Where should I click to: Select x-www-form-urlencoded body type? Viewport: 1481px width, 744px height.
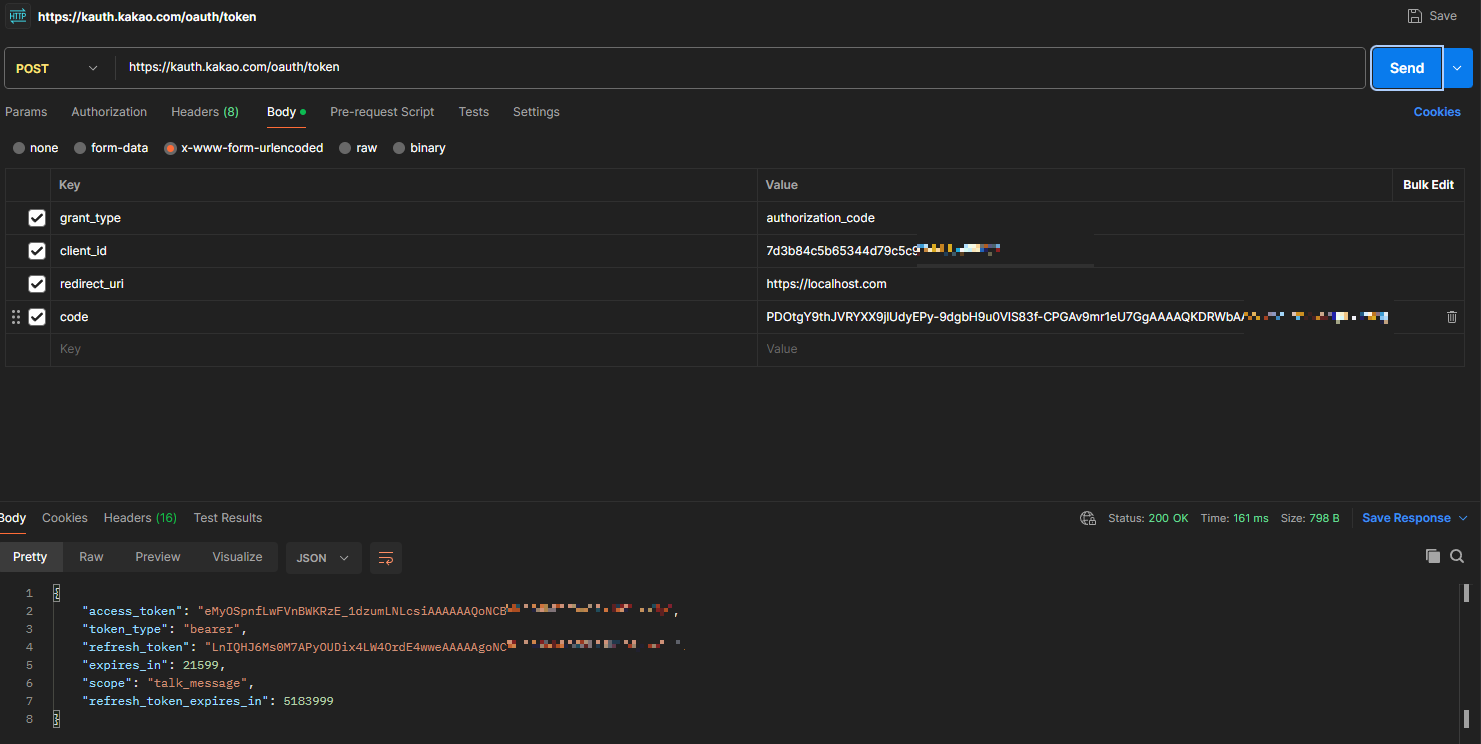pos(171,148)
